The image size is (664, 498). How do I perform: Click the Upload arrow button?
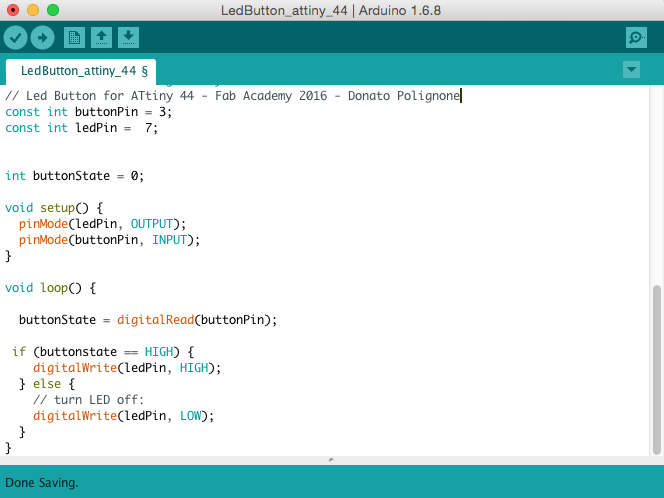pos(42,38)
